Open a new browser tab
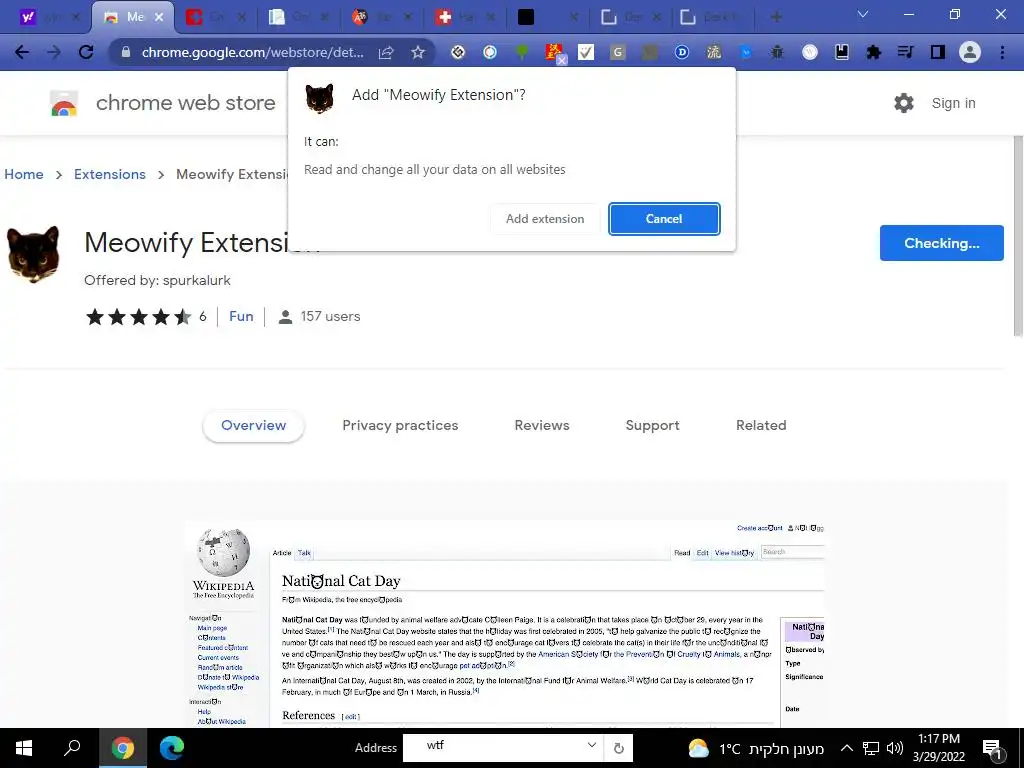Image resolution: width=1024 pixels, height=768 pixels. click(x=776, y=17)
